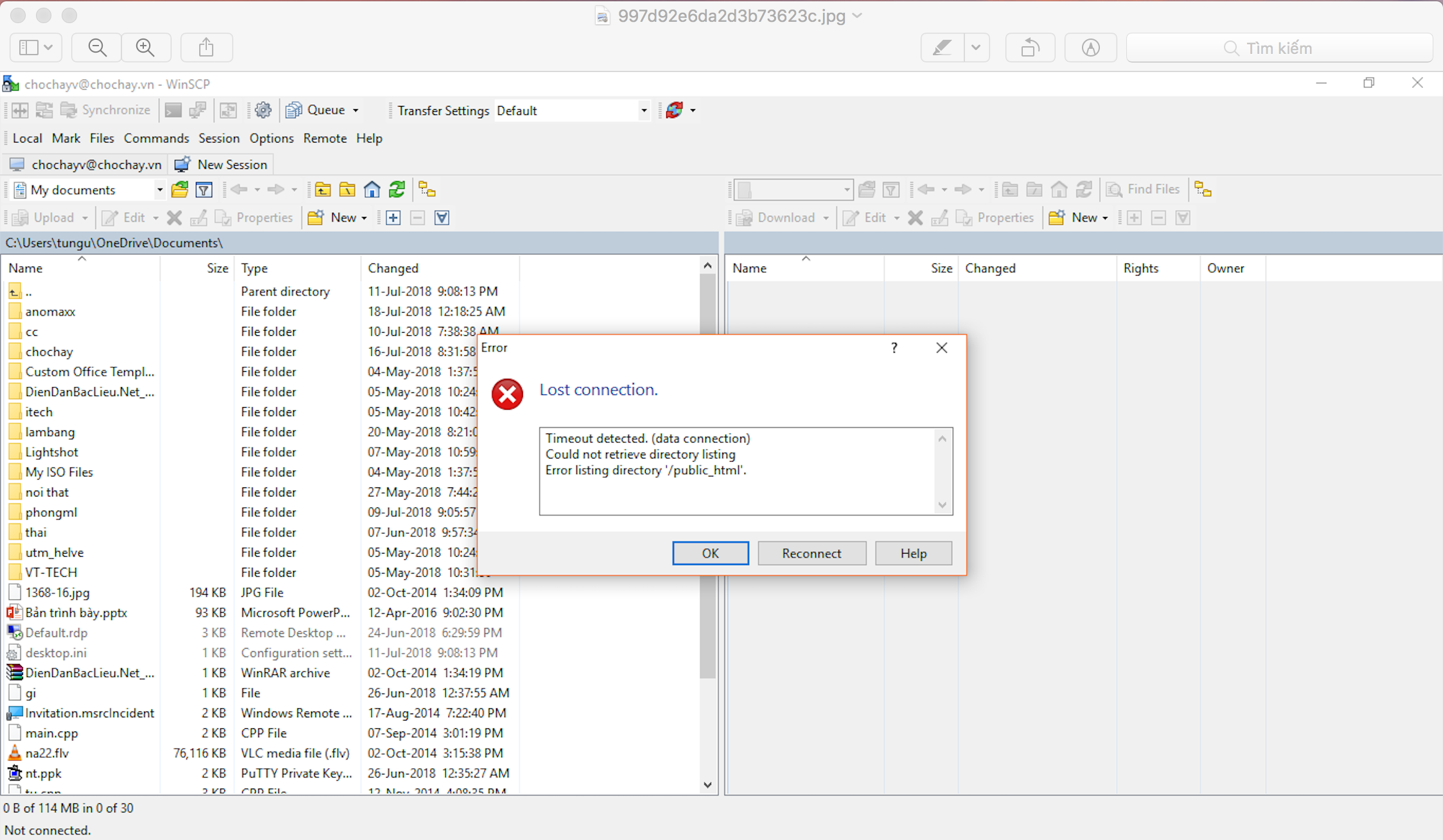Select the anomaxx folder
Viewport: 1443px width, 840px height.
50,311
